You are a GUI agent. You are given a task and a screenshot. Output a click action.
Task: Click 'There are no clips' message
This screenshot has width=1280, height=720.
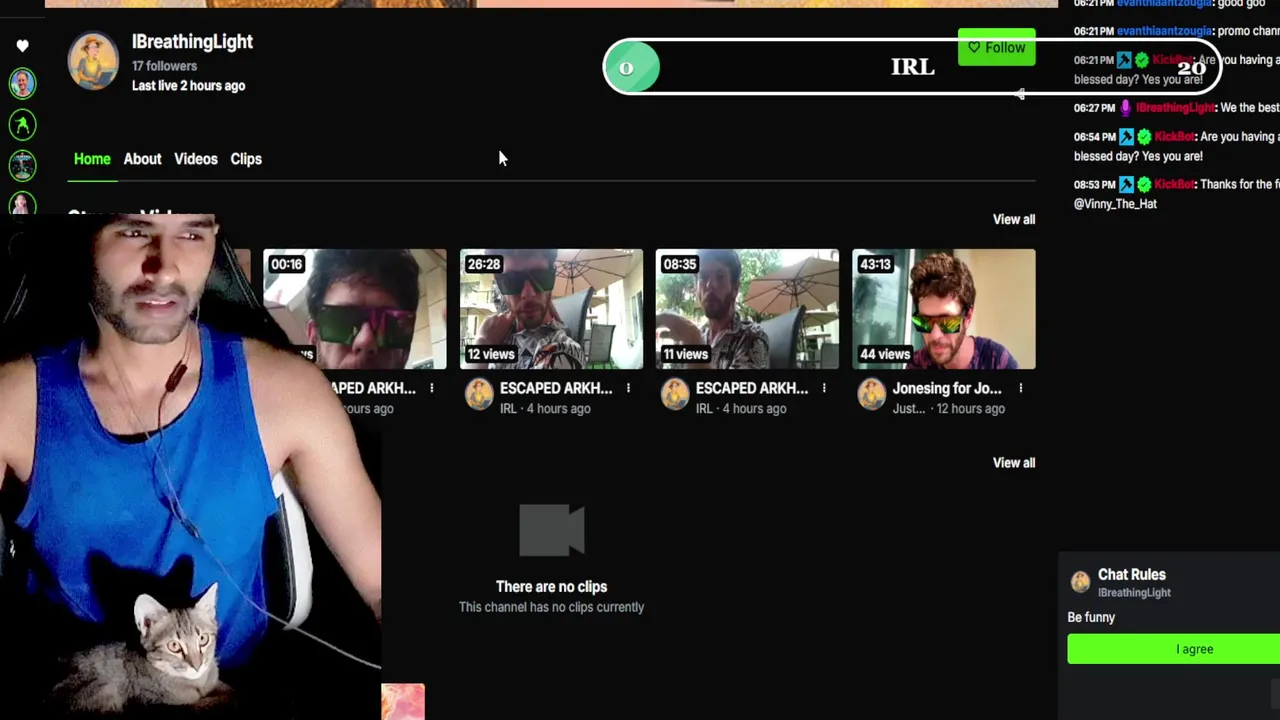[x=551, y=587]
